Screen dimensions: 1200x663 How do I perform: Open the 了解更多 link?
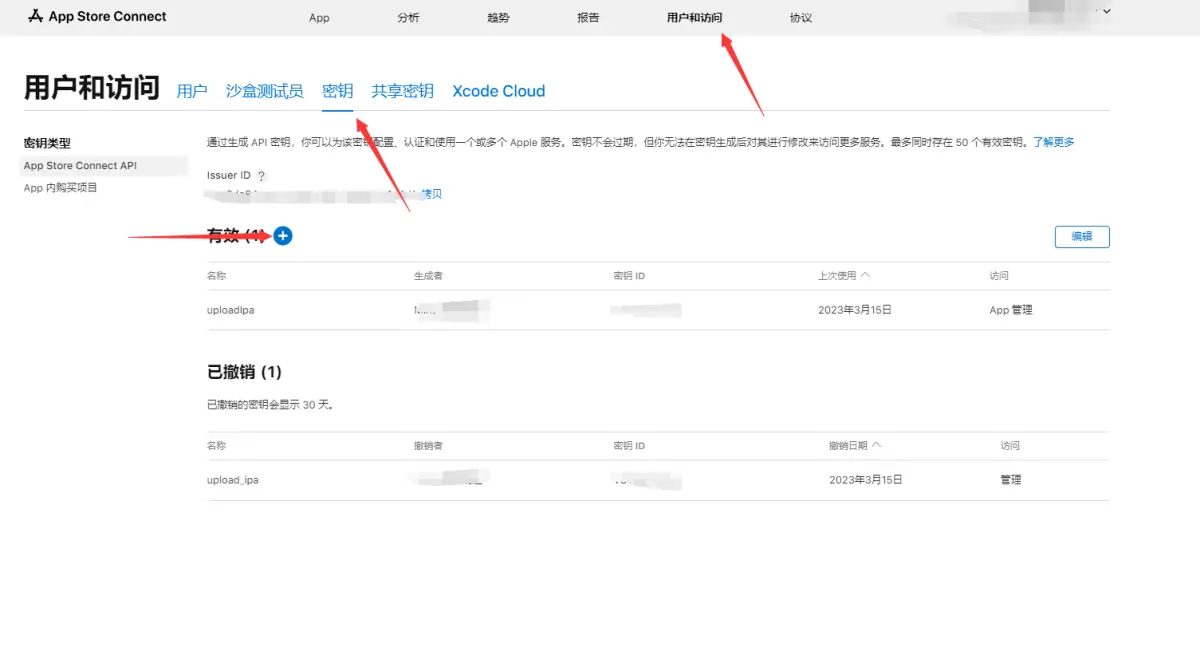tap(1053, 143)
